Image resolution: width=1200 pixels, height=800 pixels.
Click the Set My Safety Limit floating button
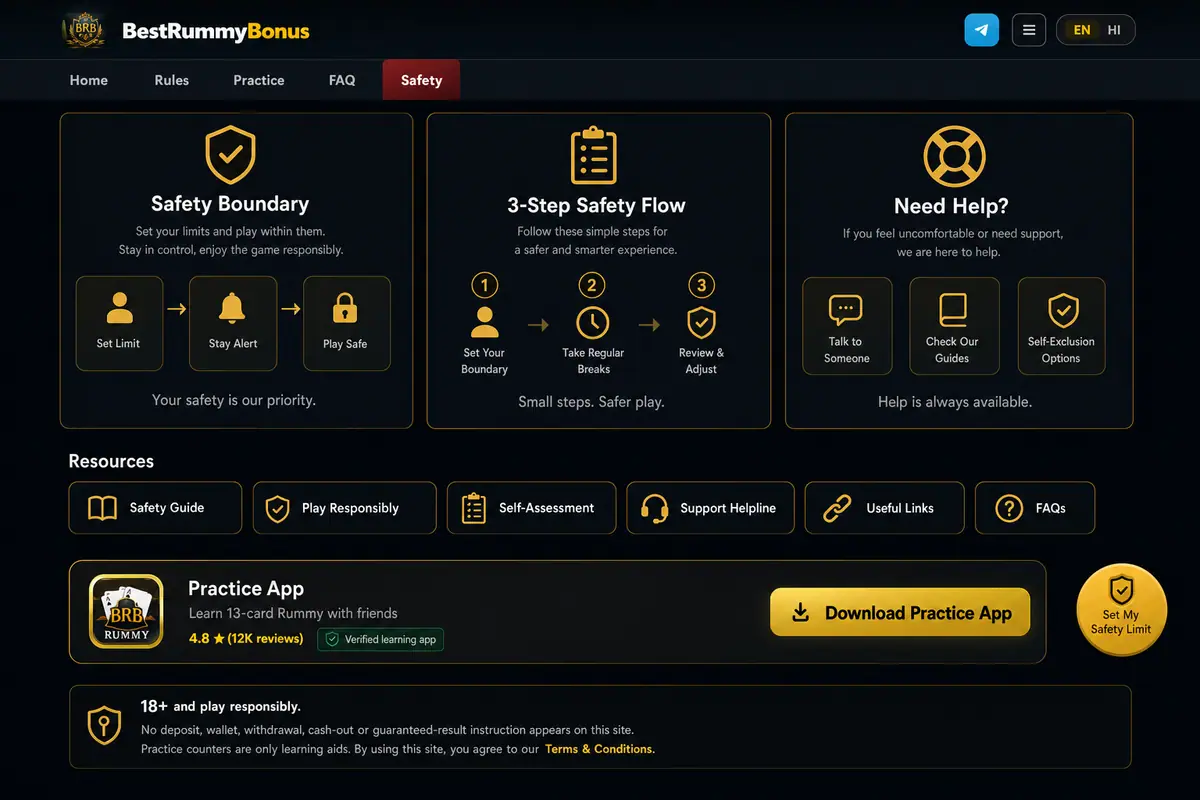[1121, 609]
